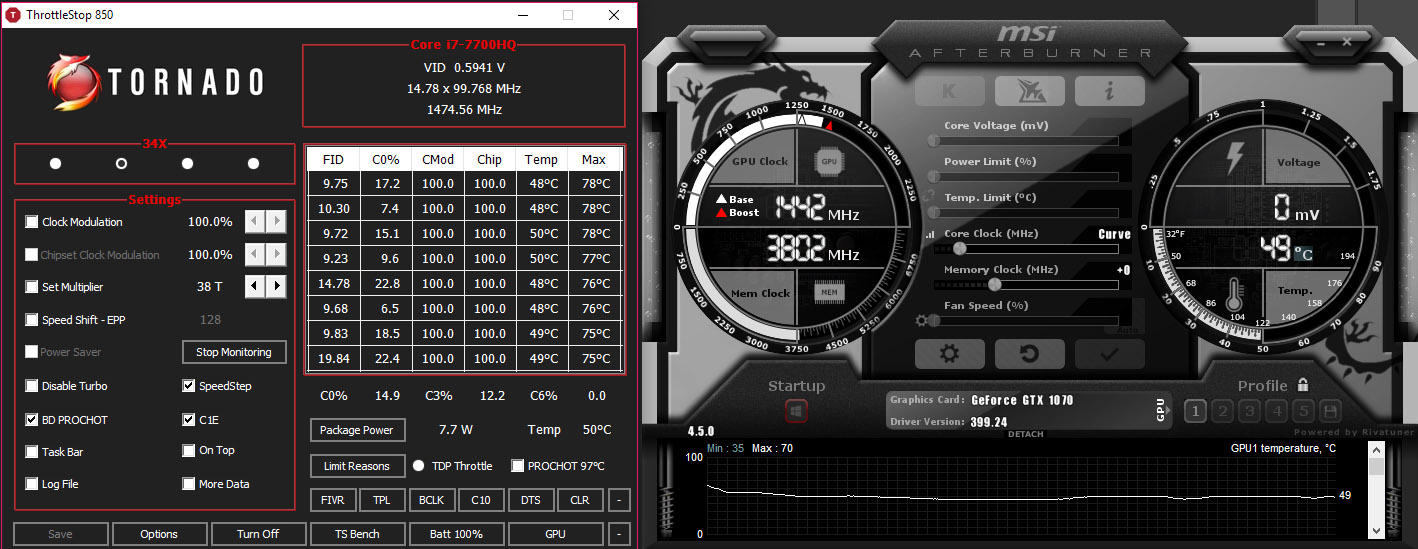Select first ThrottleStop profile radio button
The height and width of the screenshot is (549, 1418).
point(55,163)
